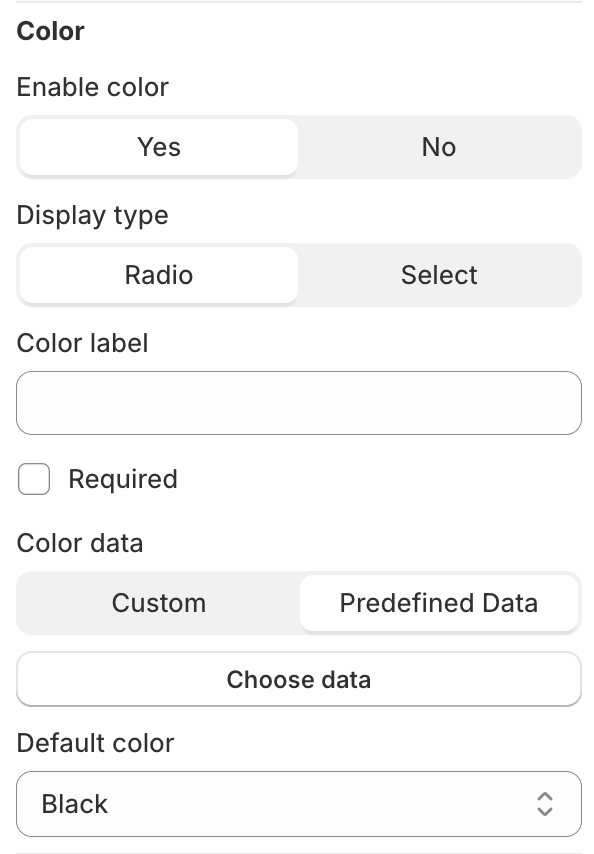The height and width of the screenshot is (854, 594).
Task: Switch Color data to Predefined Data
Action: [439, 603]
